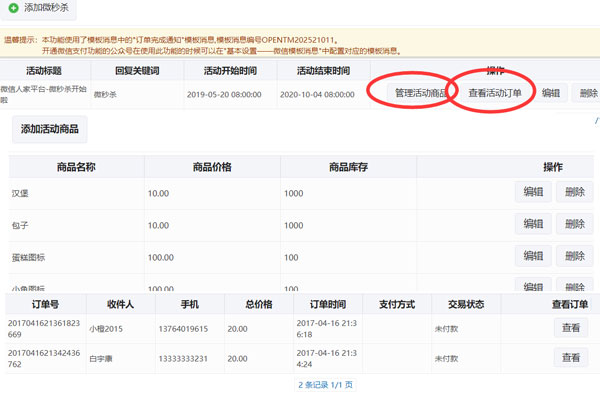Select the stock 1000 in the 包子 row
Image resolution: width=600 pixels, height=400 pixels.
pos(293,225)
